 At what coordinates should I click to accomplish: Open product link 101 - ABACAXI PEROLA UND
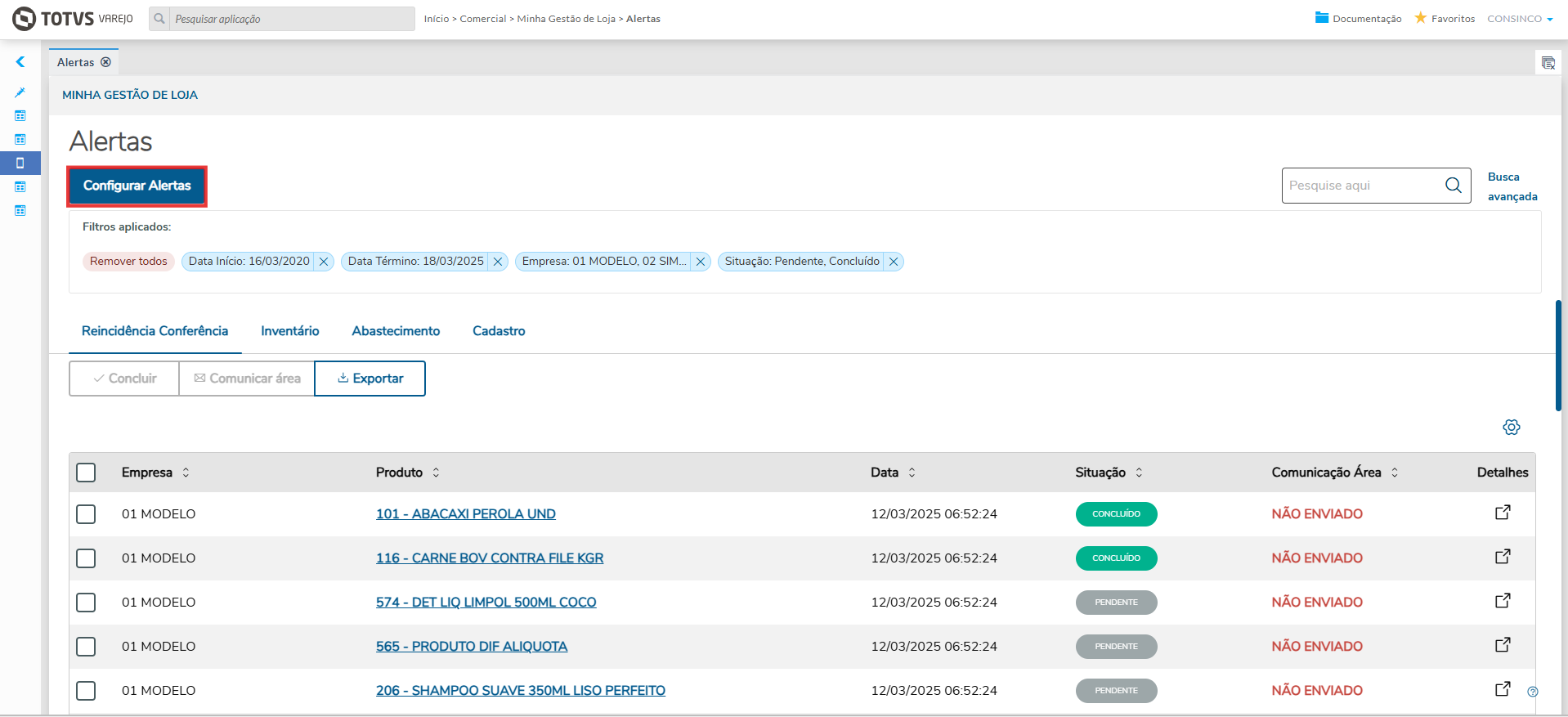[x=466, y=514]
